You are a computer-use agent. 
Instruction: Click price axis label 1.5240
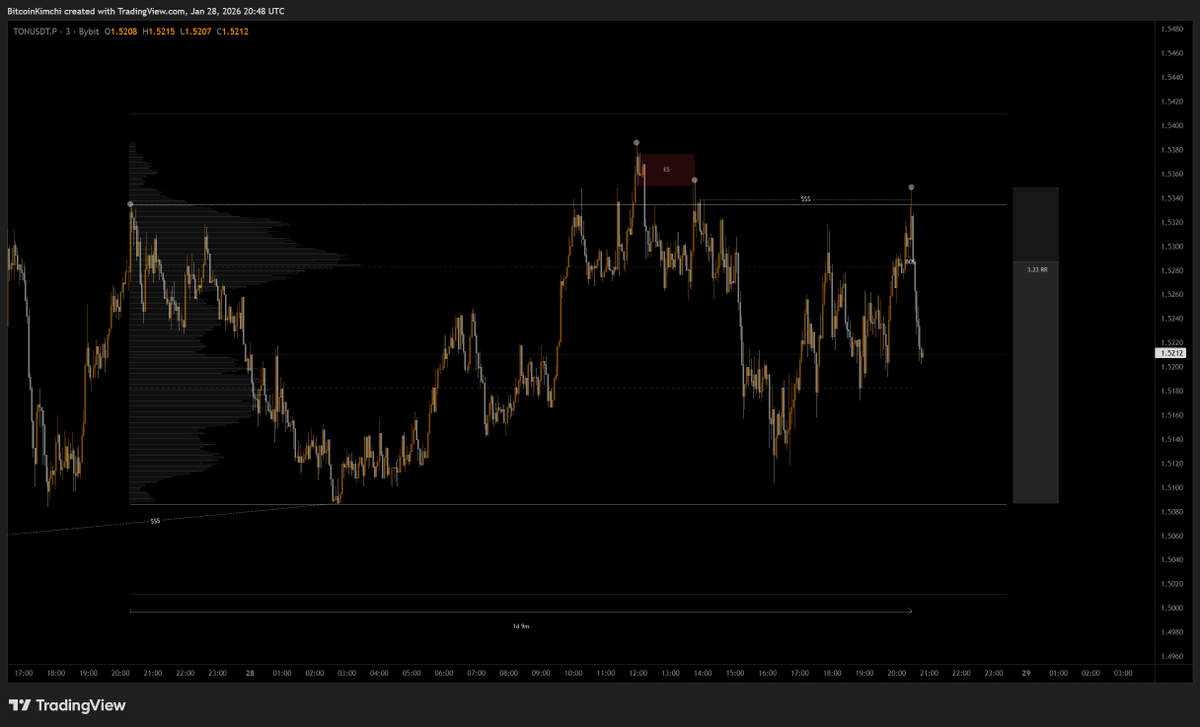coord(1172,318)
